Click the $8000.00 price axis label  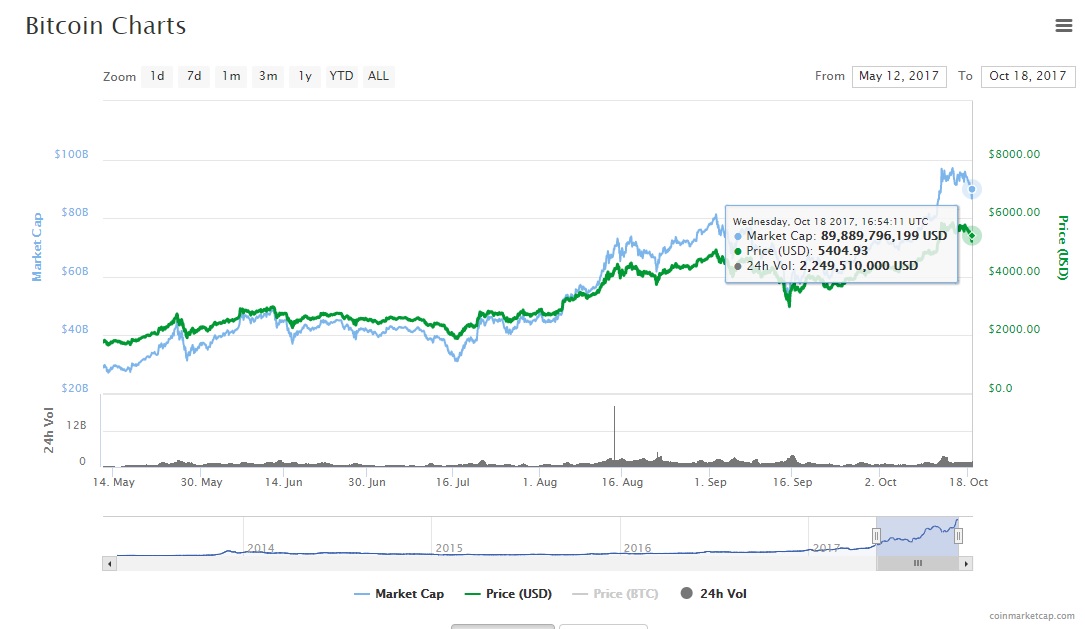tap(1014, 154)
